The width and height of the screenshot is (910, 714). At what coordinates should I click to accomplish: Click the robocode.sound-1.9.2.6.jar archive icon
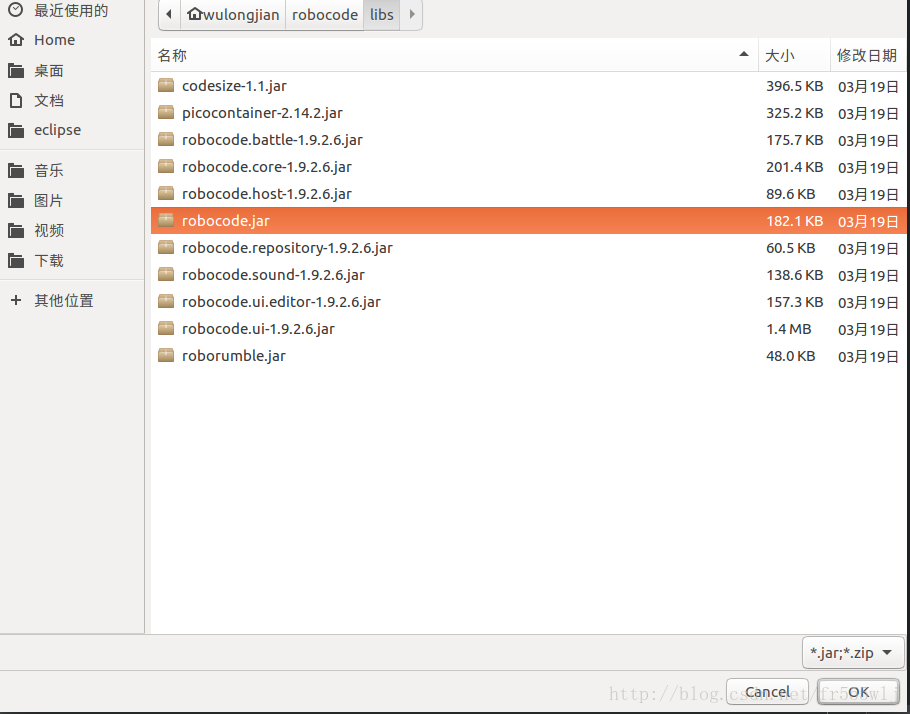[x=166, y=275]
